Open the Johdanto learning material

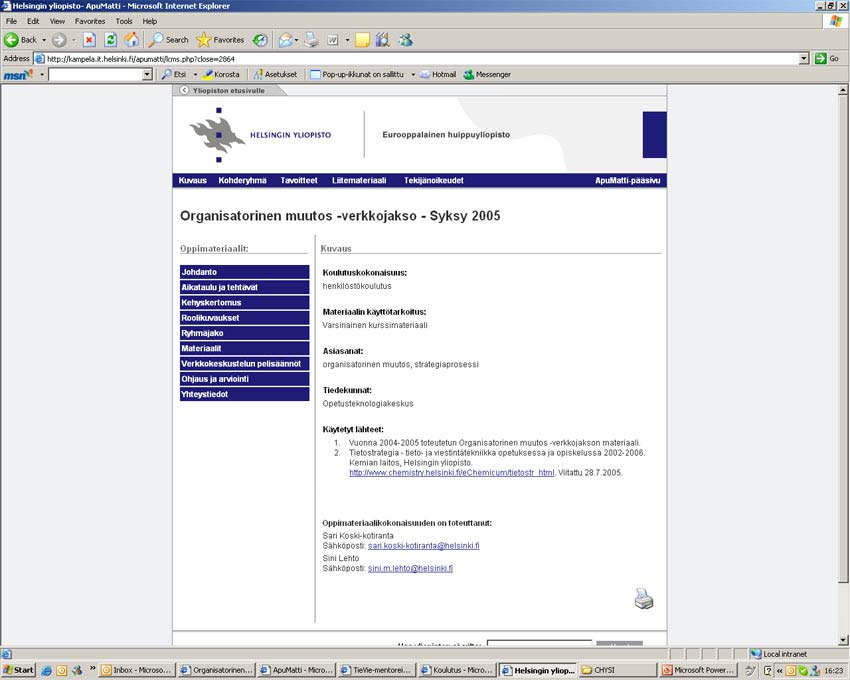pos(244,272)
